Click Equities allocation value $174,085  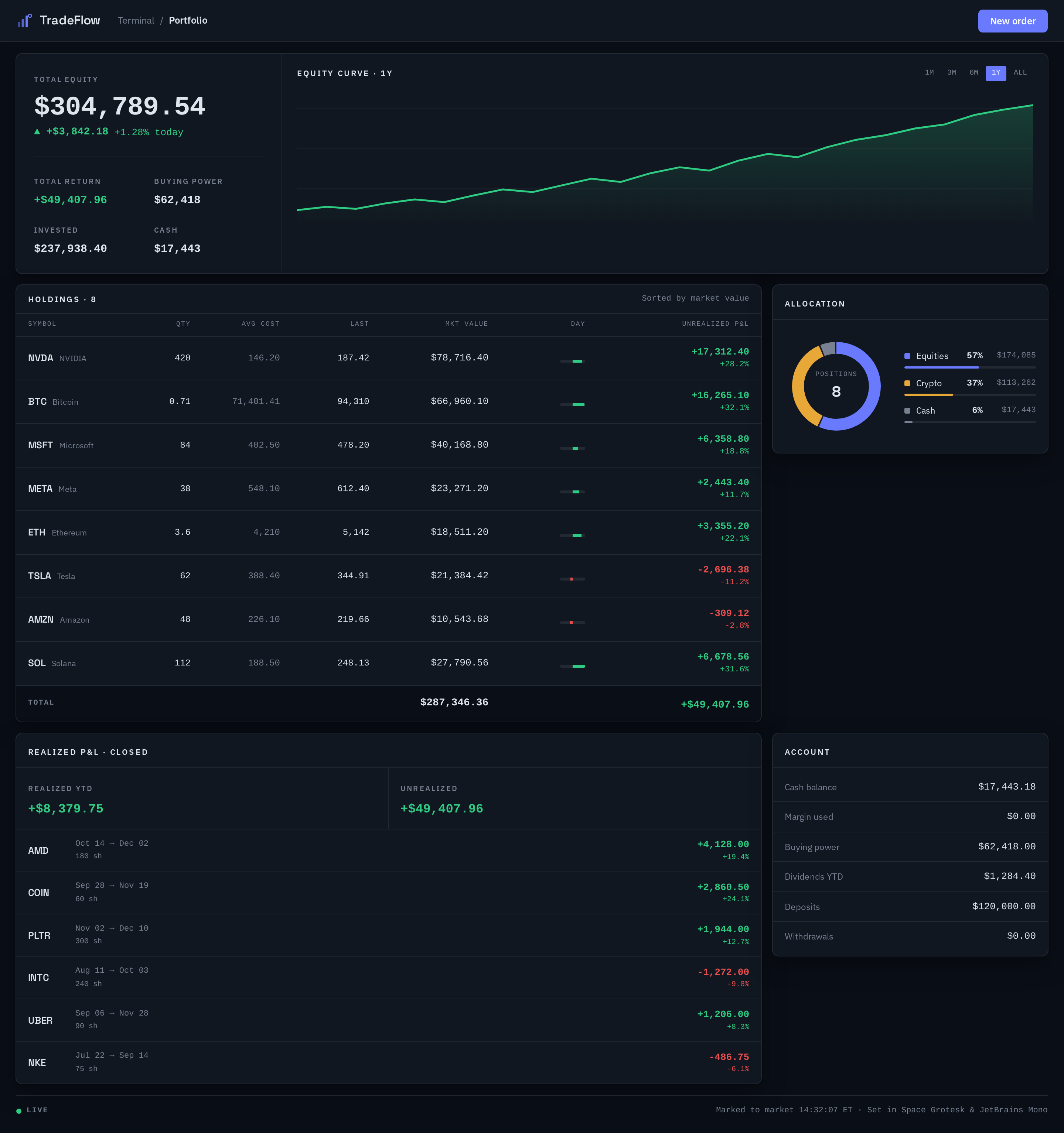click(x=1016, y=355)
